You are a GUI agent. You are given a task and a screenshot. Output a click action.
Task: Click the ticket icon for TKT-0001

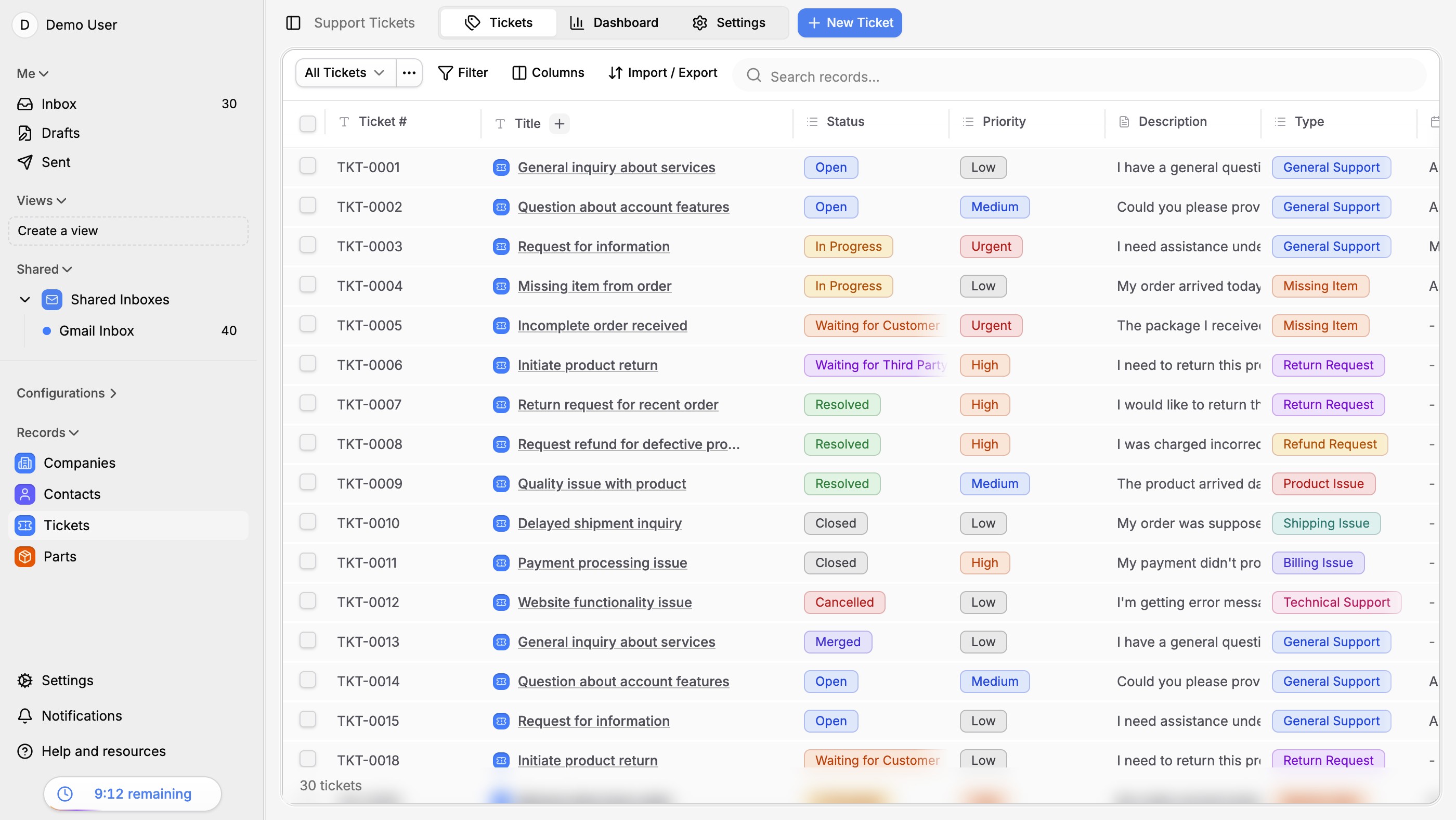pos(501,168)
